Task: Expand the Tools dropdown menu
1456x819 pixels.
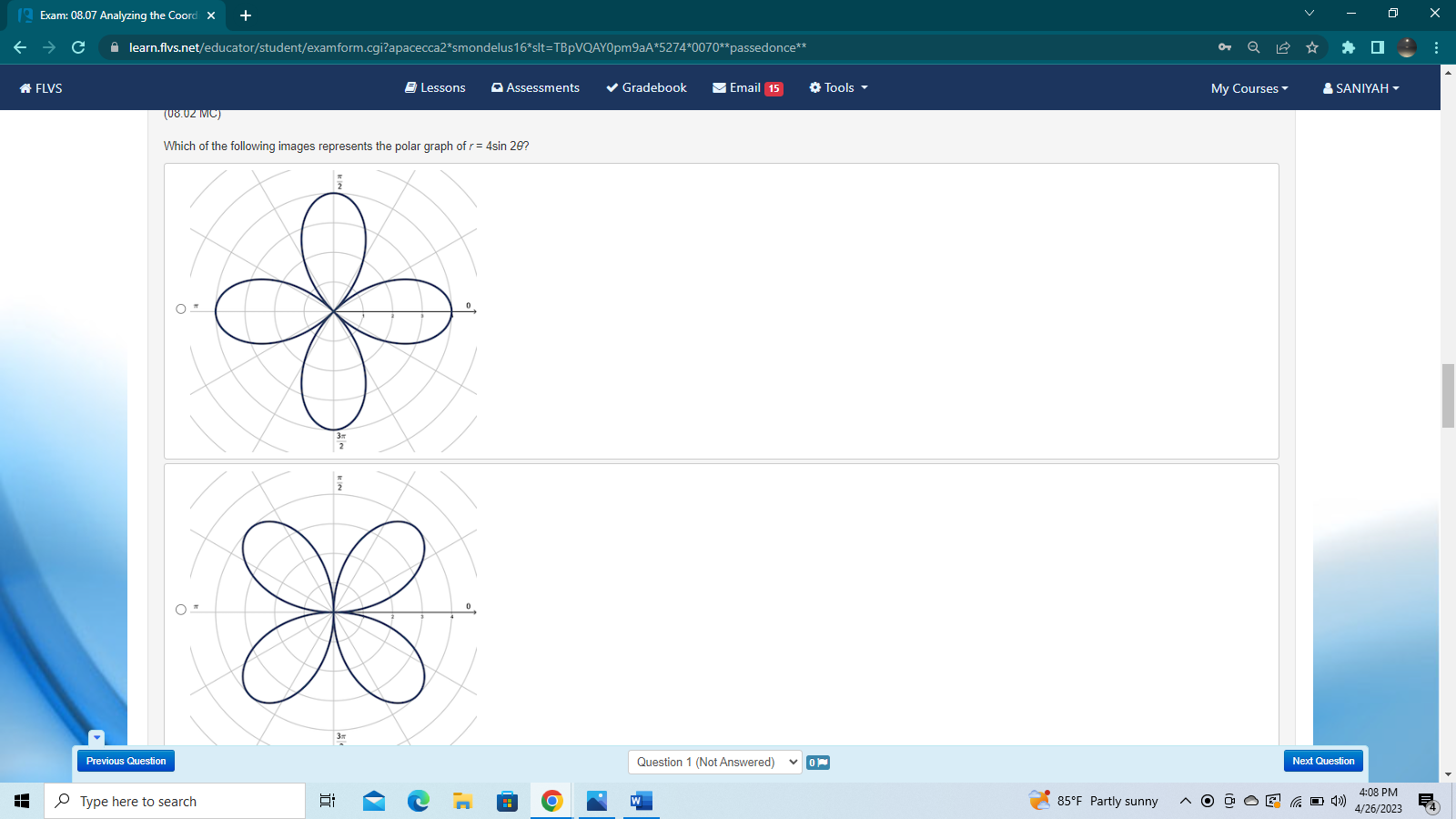Action: point(838,87)
